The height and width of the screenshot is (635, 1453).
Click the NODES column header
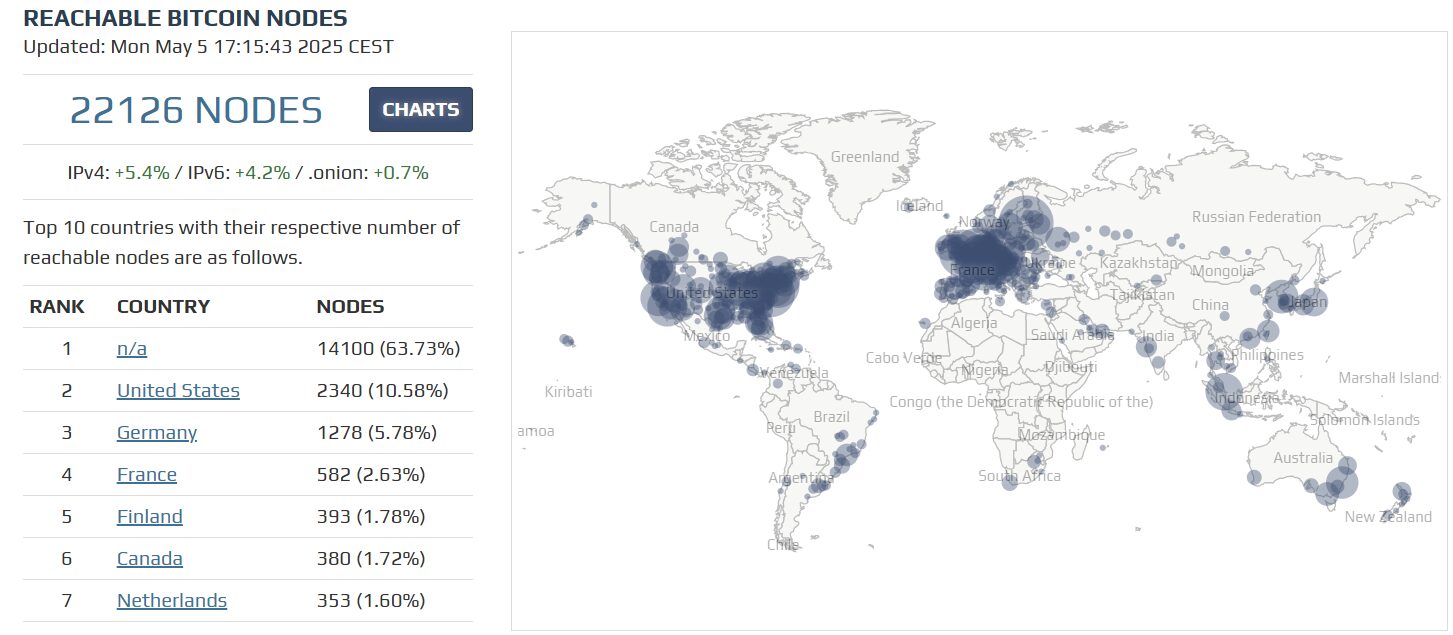(350, 307)
